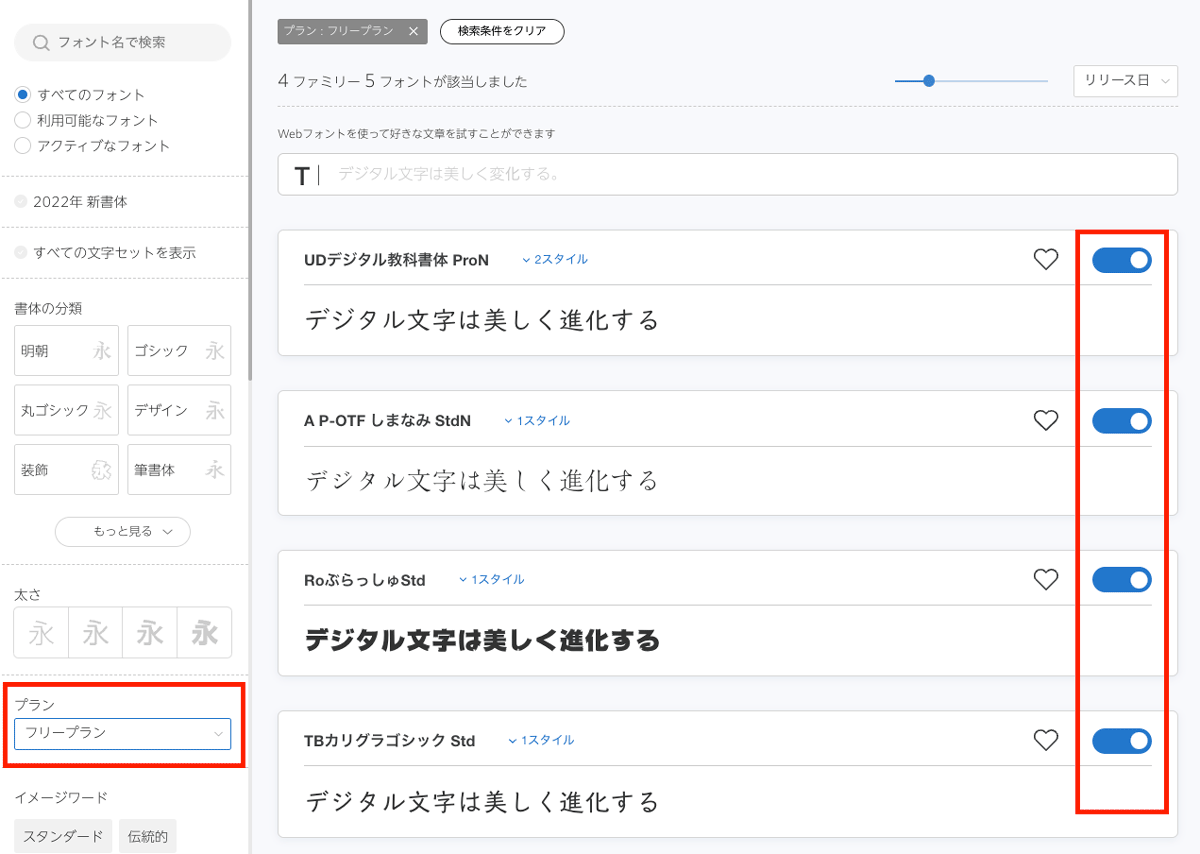Image resolution: width=1200 pixels, height=854 pixels.
Task: Click RoぶらっしゅStd bold sample preview text
Action: [482, 640]
